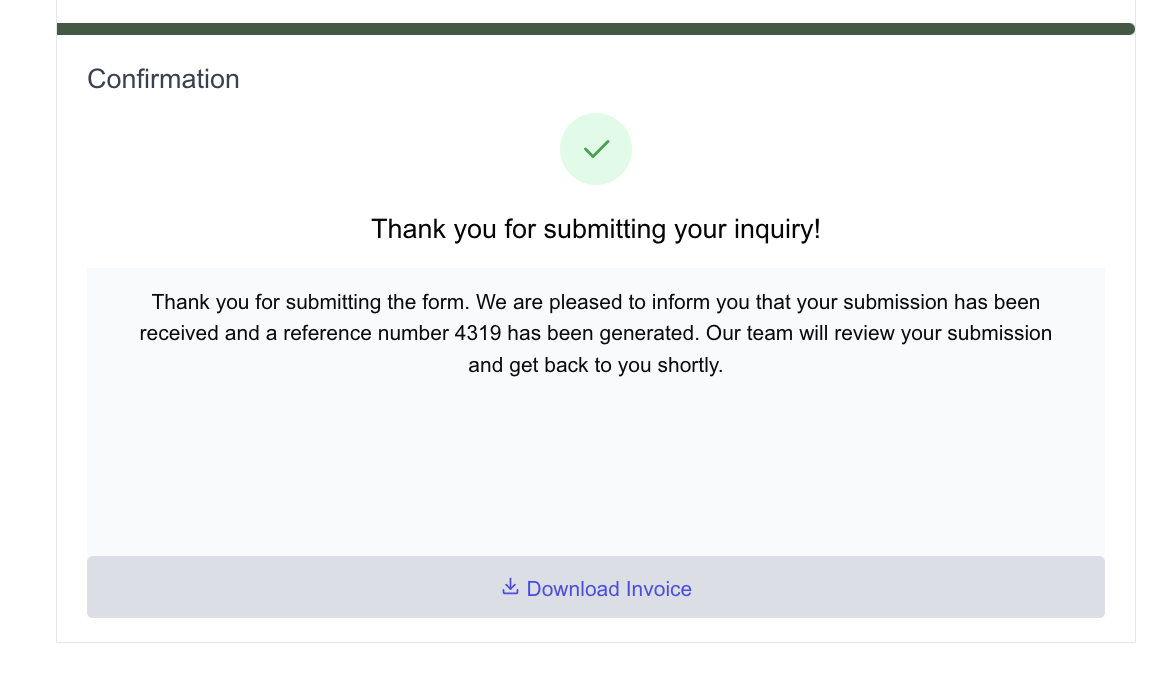Click the 'Thank you for submitting the form' sentence
1172x686 pixels.
[x=307, y=301]
